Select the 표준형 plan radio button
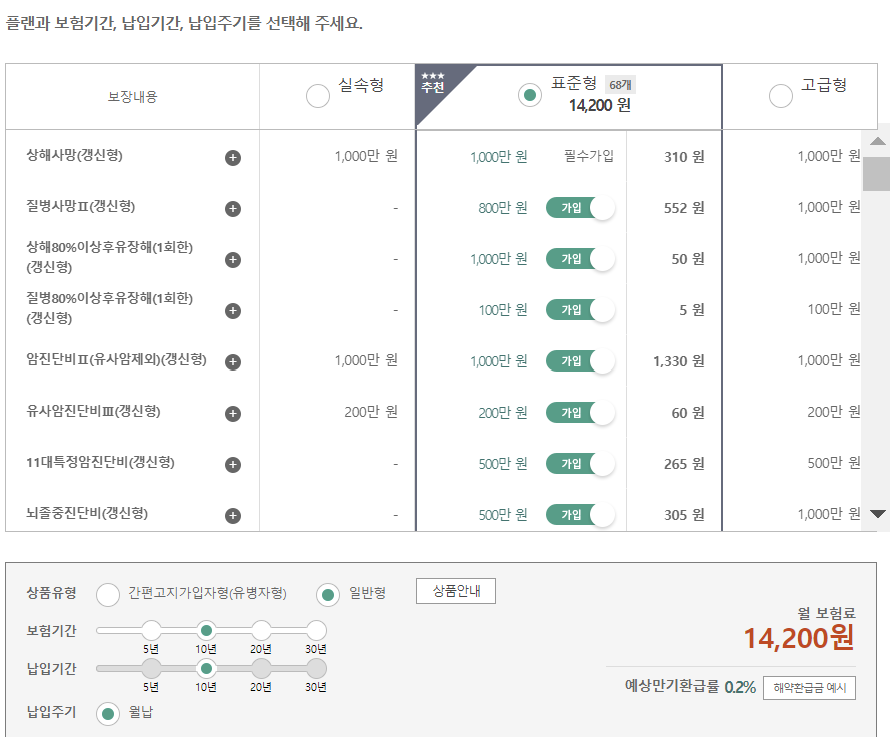Image resolution: width=890 pixels, height=738 pixels. coord(530,95)
